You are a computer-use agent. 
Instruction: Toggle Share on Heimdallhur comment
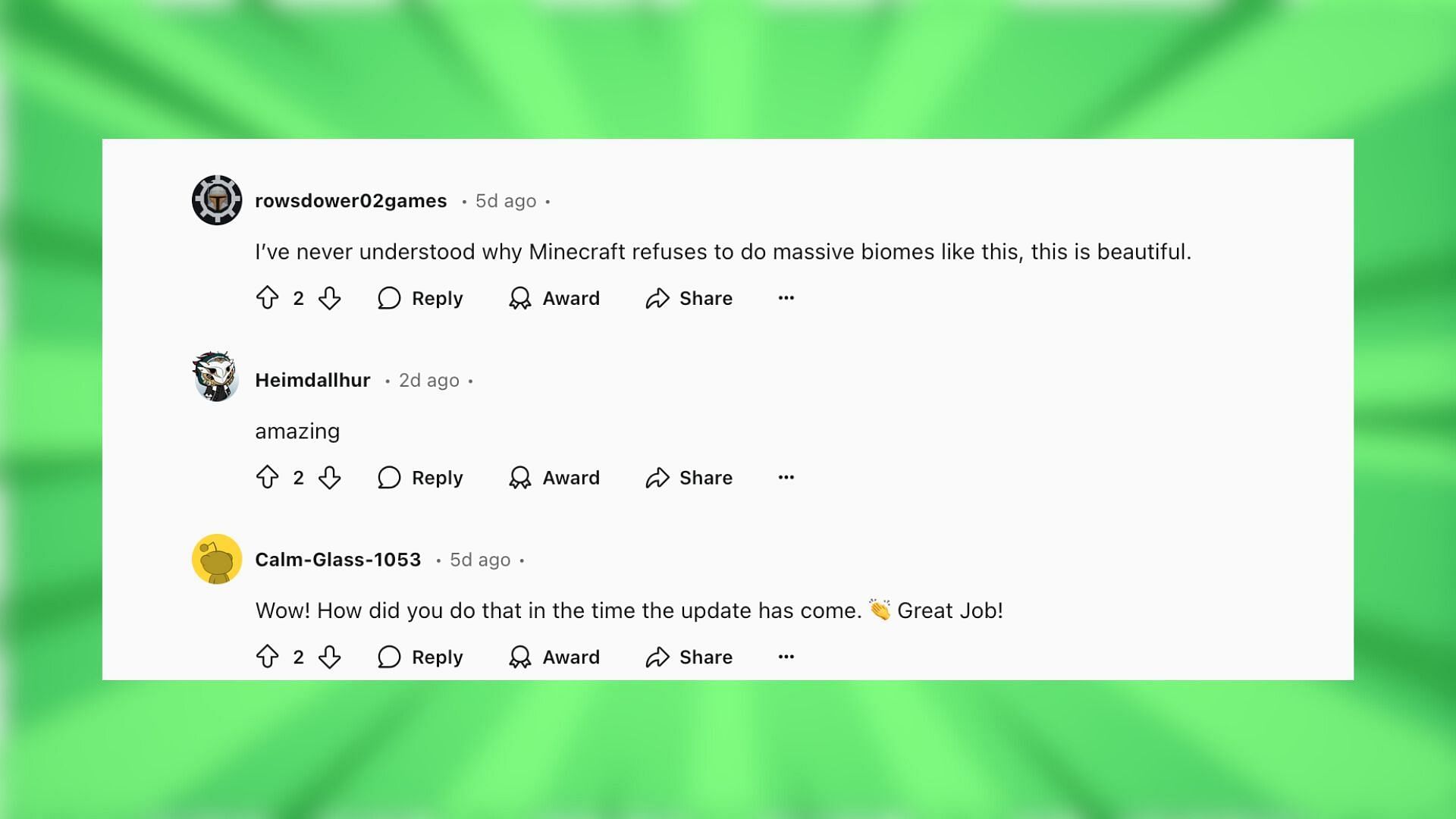(x=689, y=477)
